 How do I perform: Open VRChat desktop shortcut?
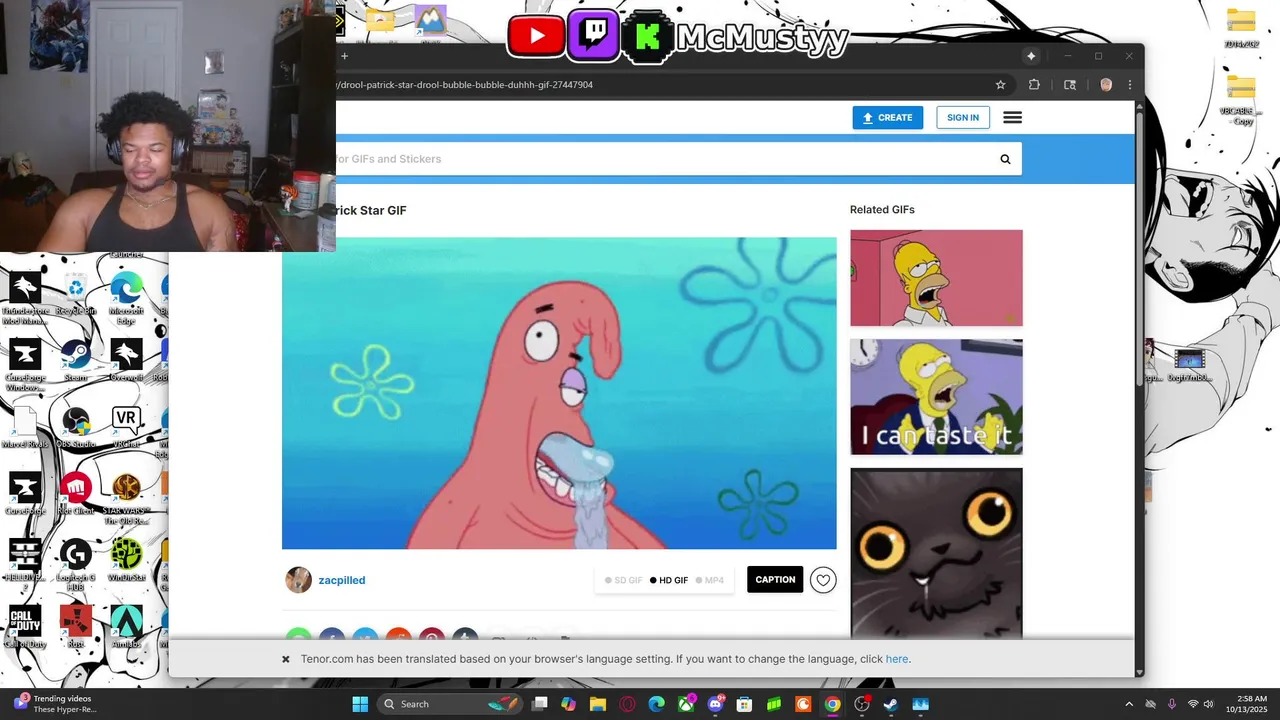coord(126,427)
